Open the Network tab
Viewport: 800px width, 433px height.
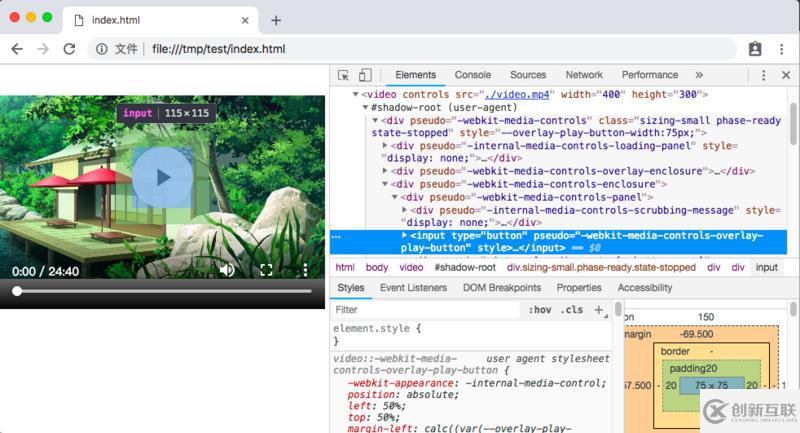point(584,75)
